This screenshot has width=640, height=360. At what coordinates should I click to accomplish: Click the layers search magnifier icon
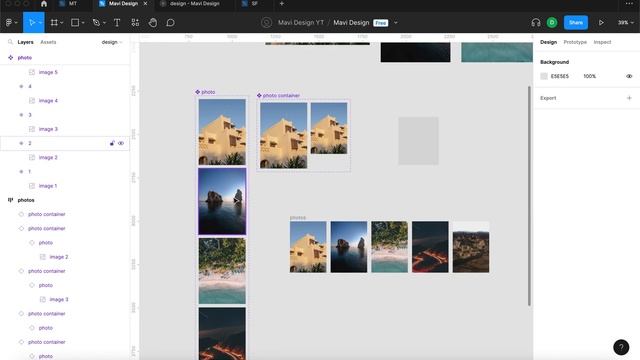[10, 42]
